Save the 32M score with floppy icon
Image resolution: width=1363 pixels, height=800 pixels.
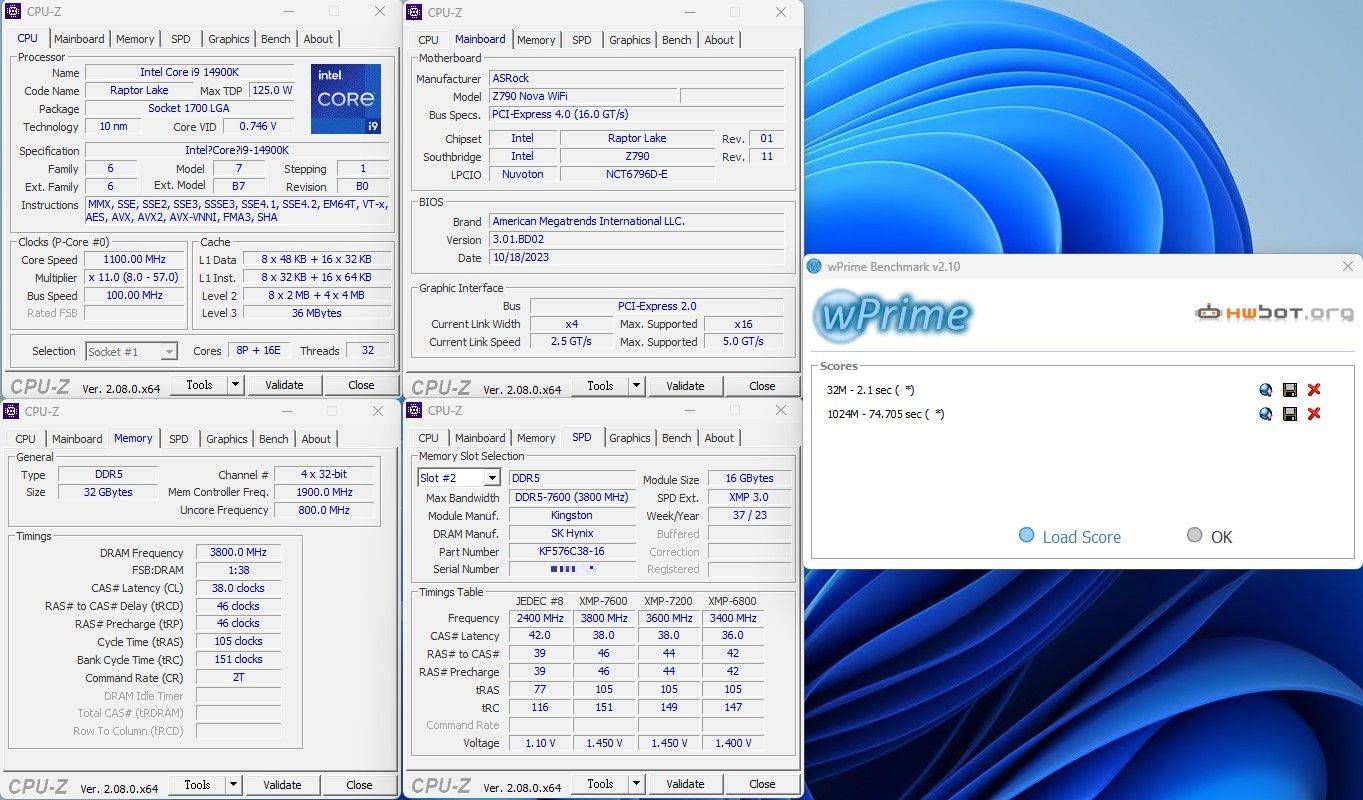coord(1290,390)
